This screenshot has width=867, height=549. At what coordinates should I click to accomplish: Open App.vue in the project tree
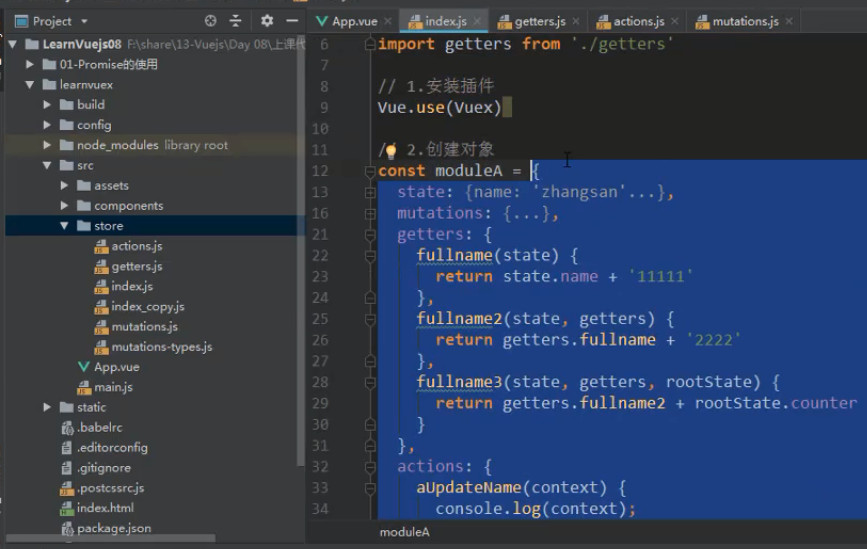click(116, 367)
